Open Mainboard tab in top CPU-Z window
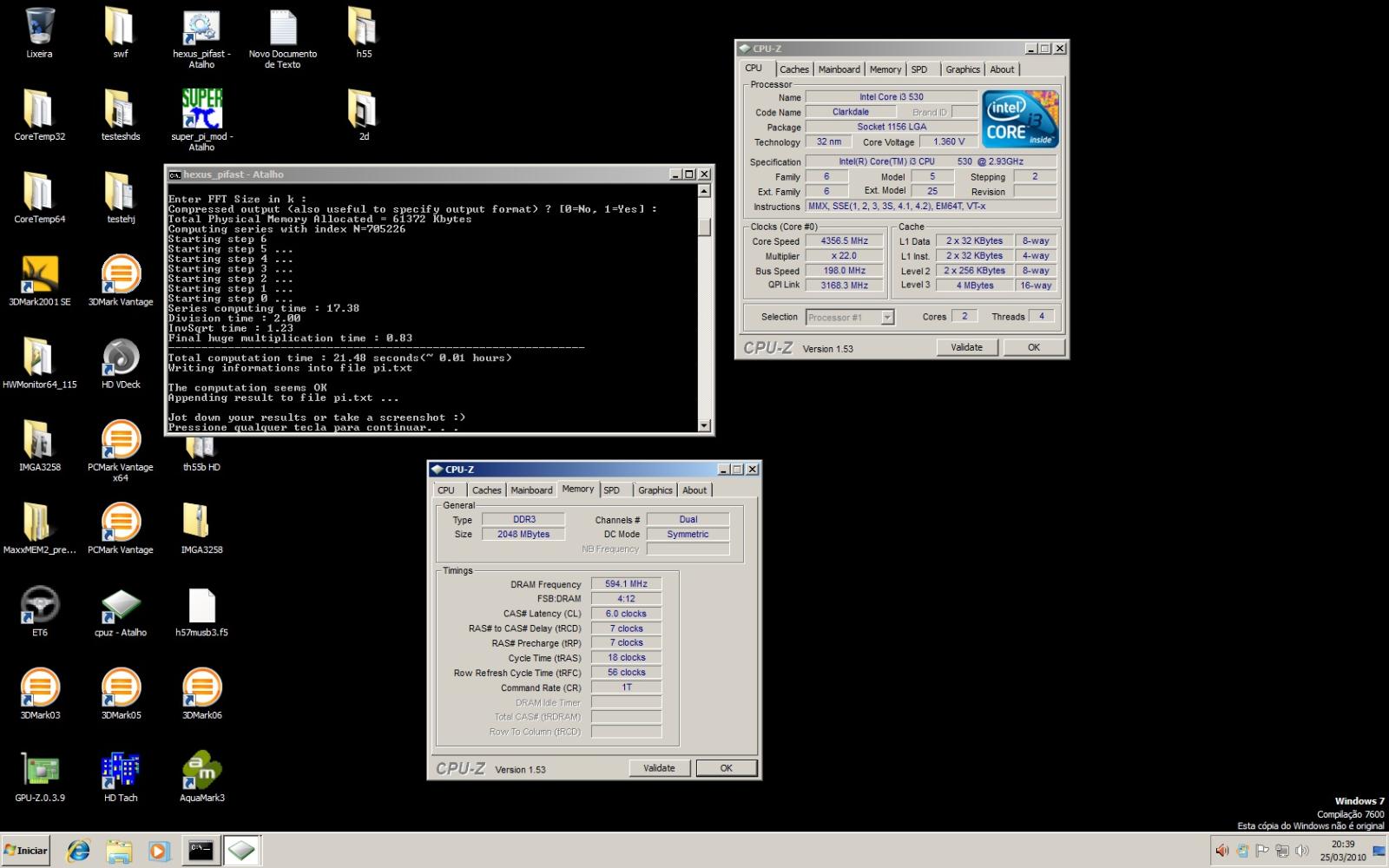Viewport: 1389px width, 868px height. [x=839, y=69]
